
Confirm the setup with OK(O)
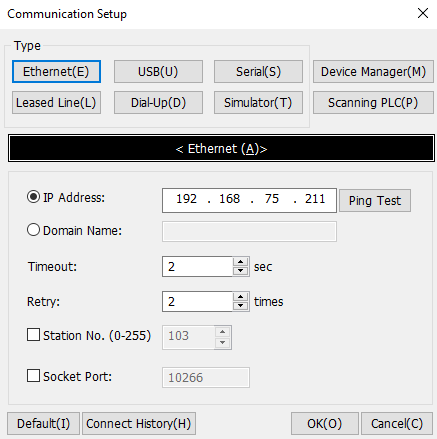click(325, 424)
